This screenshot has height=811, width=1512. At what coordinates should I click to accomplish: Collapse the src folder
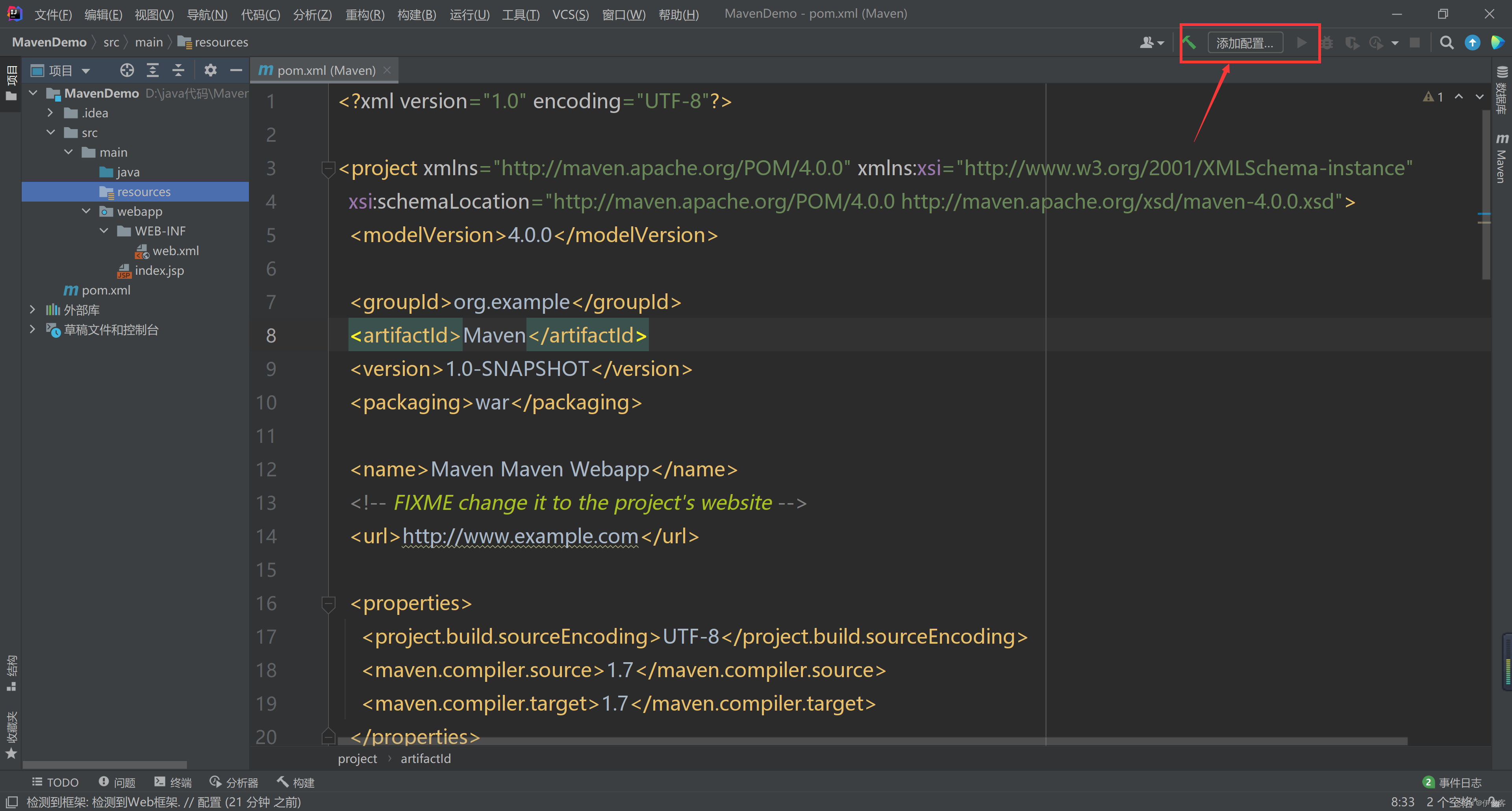pos(50,132)
